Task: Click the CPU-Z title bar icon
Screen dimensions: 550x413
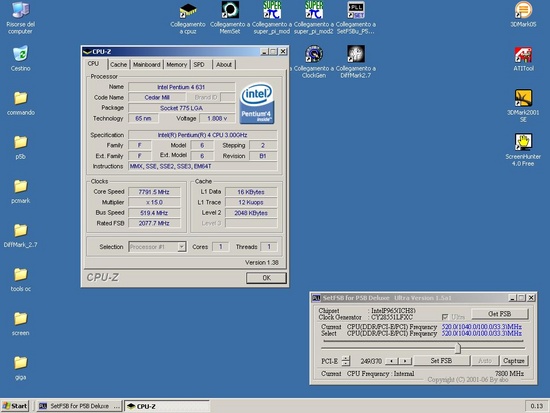Action: click(x=87, y=52)
